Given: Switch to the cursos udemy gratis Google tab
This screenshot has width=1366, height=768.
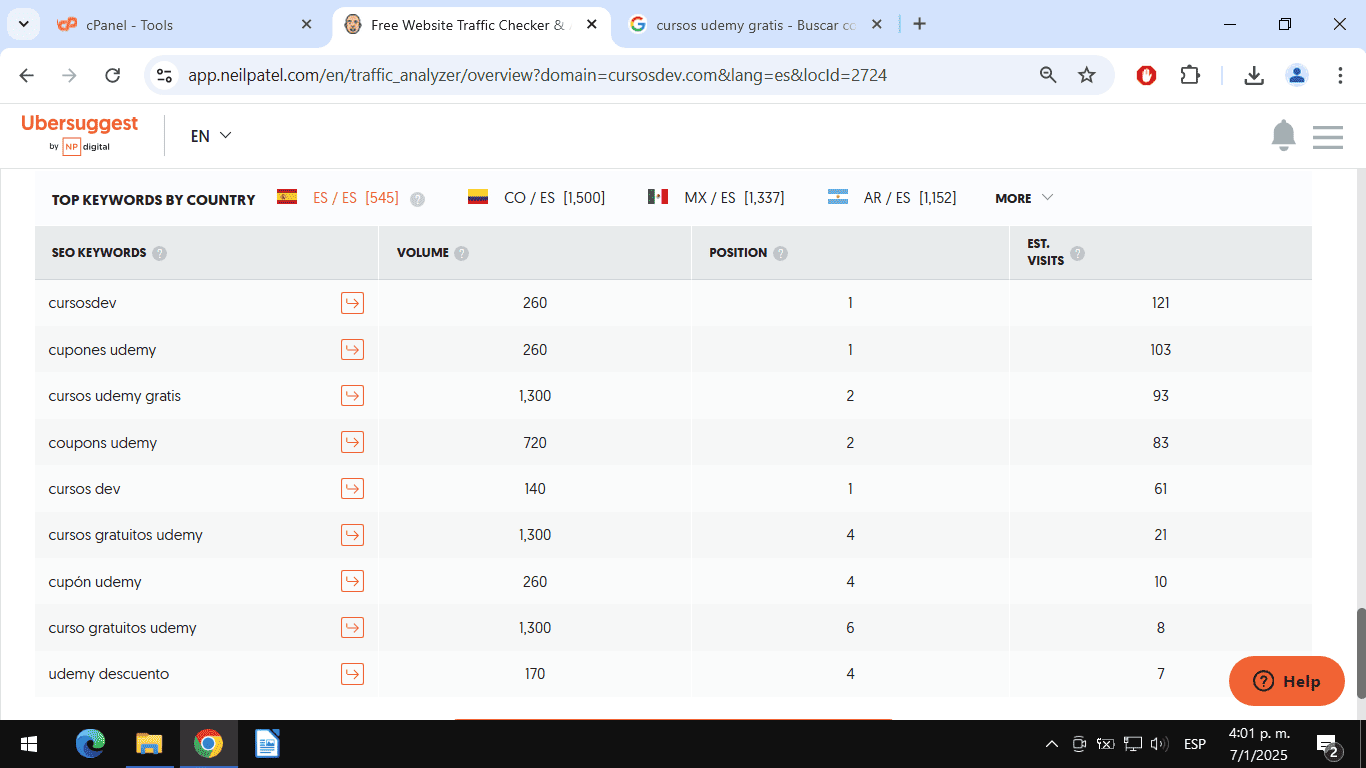Looking at the screenshot, I should 755,25.
